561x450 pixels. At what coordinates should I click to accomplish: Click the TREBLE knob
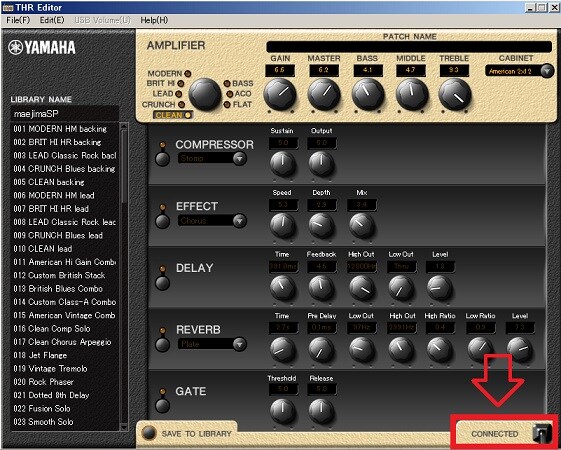(x=455, y=94)
